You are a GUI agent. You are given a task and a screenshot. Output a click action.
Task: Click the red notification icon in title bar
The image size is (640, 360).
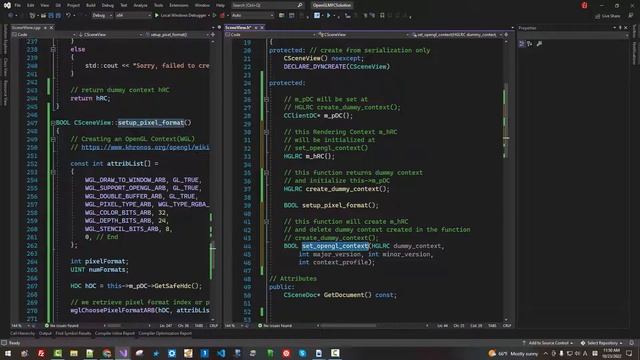point(584,5)
